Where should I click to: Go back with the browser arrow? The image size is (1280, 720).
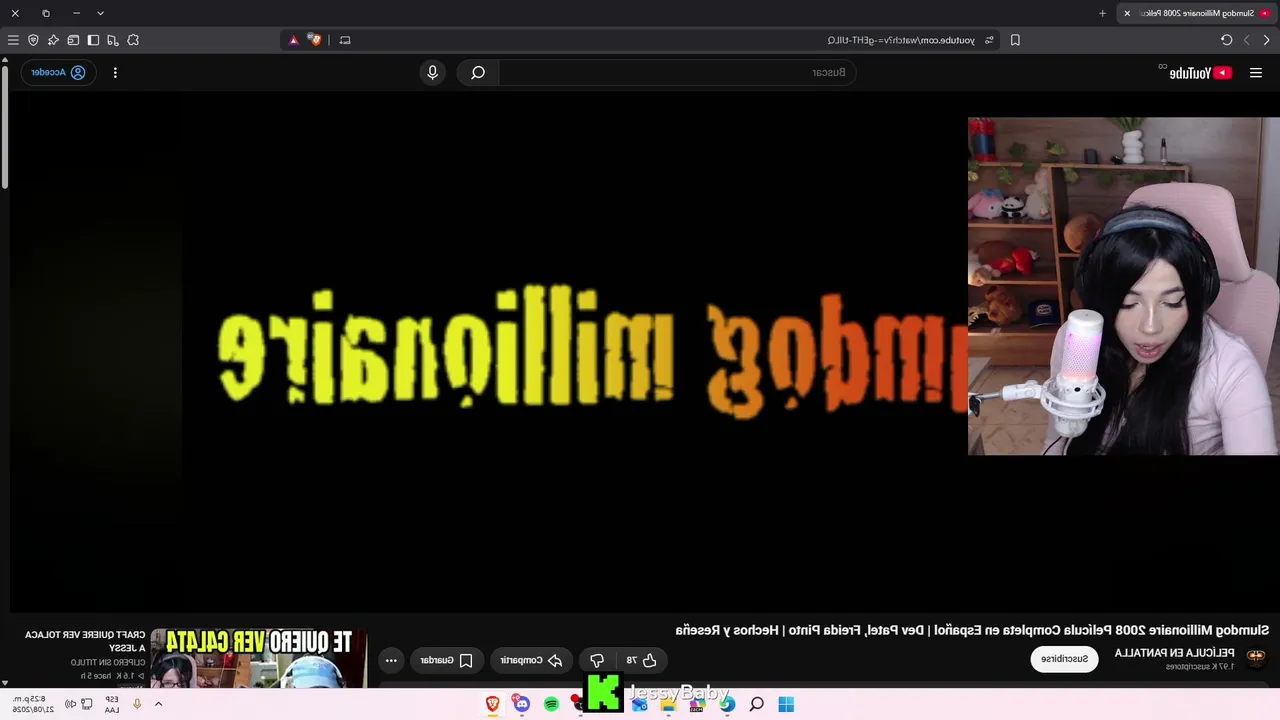1267,40
